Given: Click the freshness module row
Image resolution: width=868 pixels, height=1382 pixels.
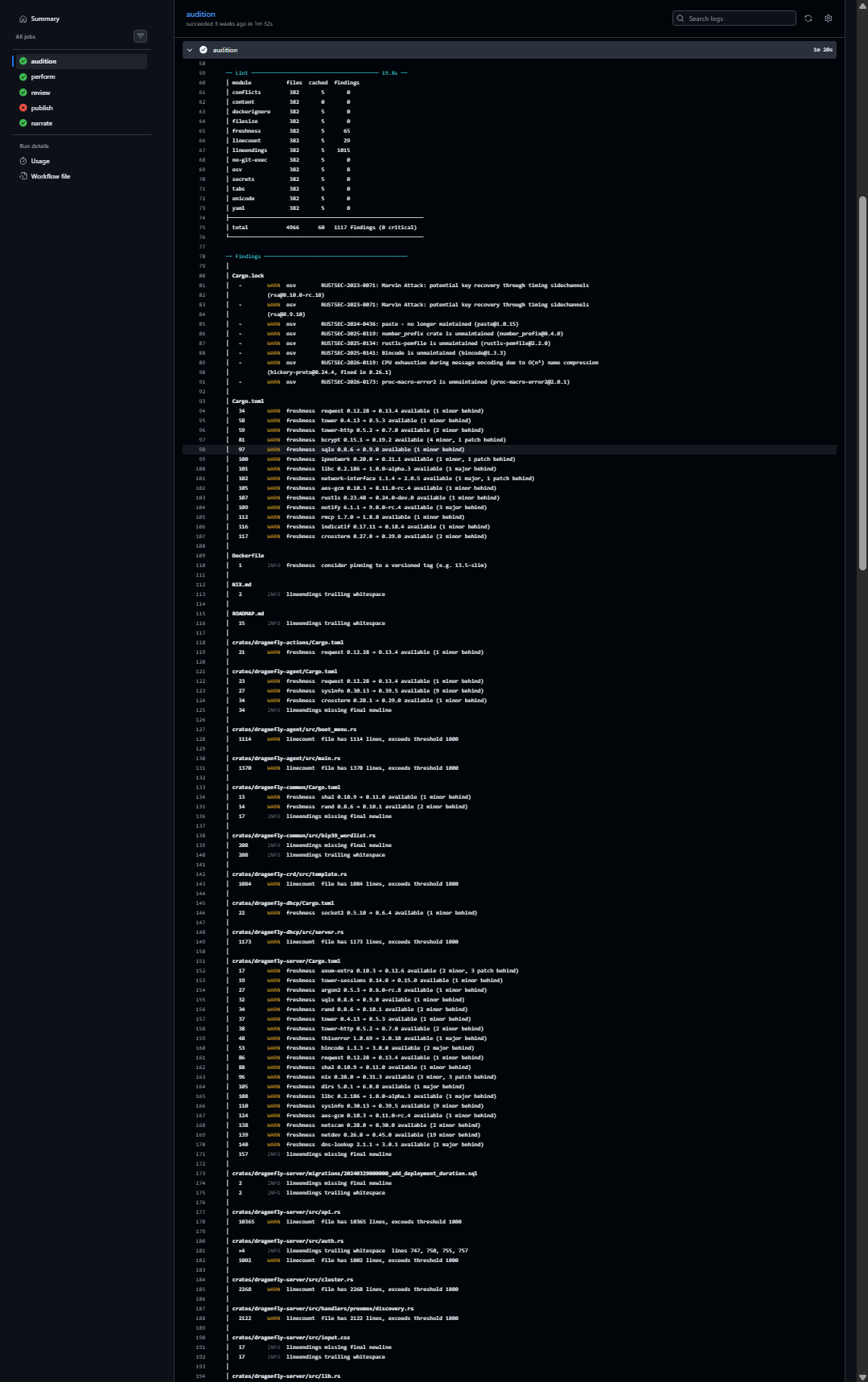Looking at the screenshot, I should 290,131.
